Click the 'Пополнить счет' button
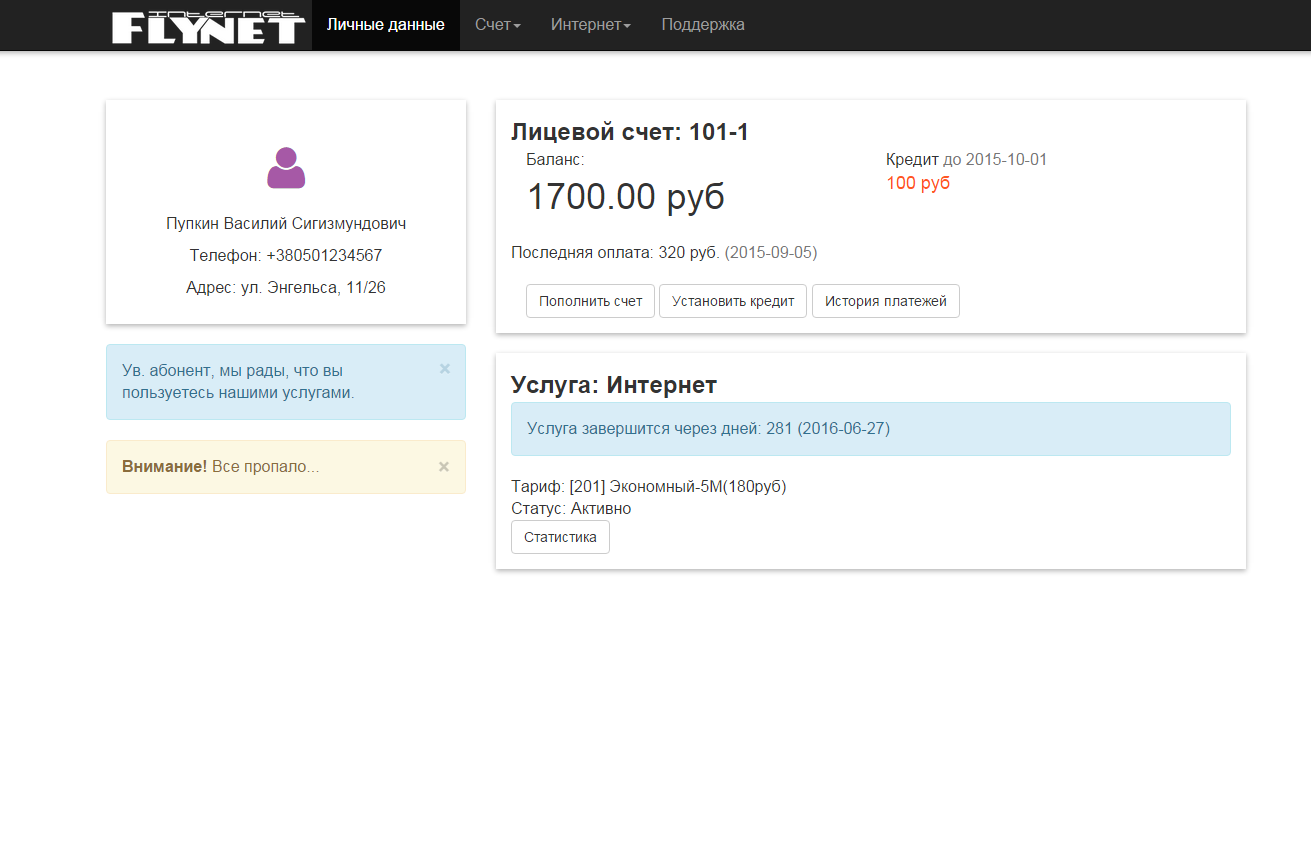The image size is (1311, 868). pos(591,301)
